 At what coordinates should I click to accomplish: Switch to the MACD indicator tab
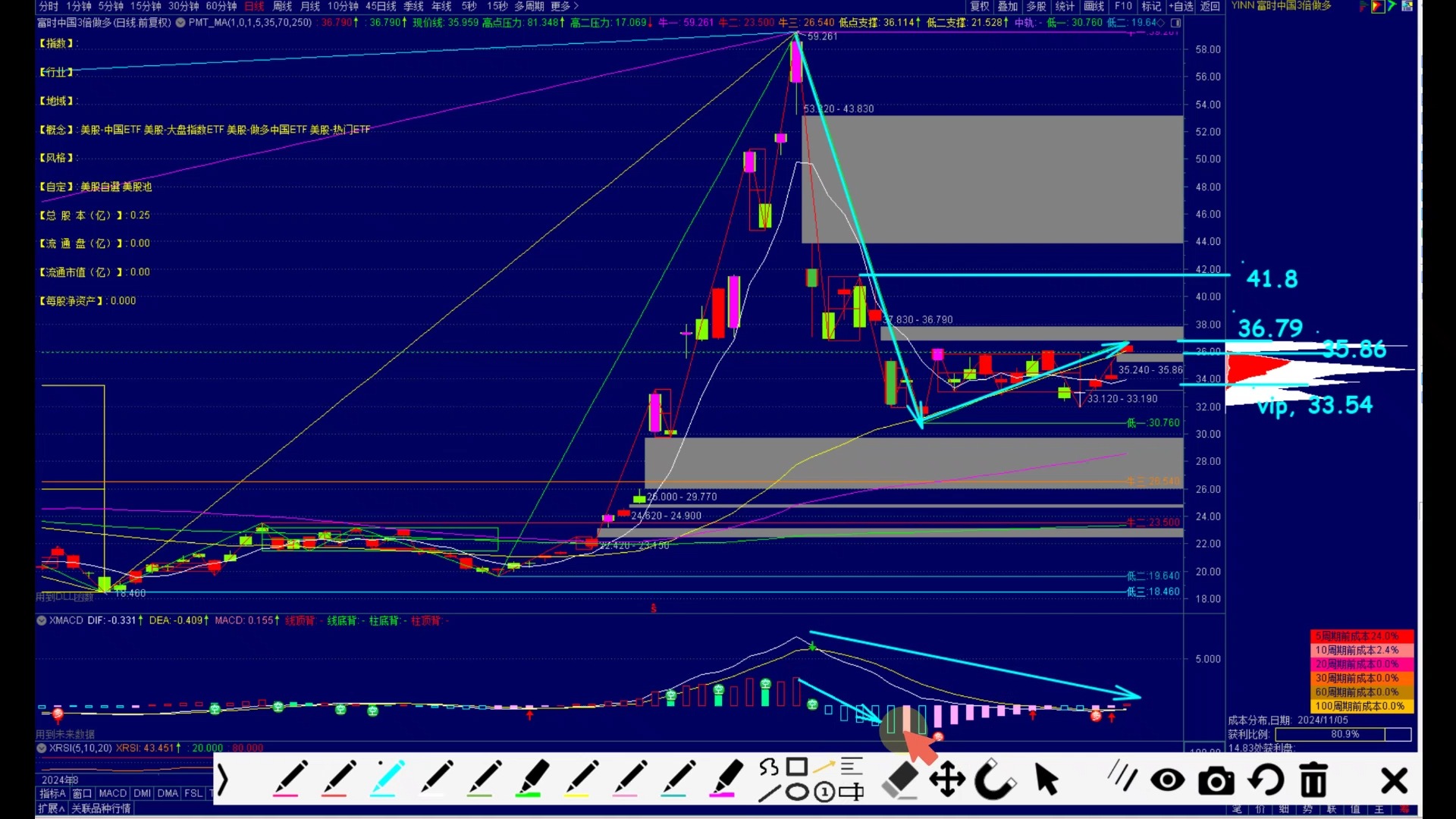pos(113,793)
